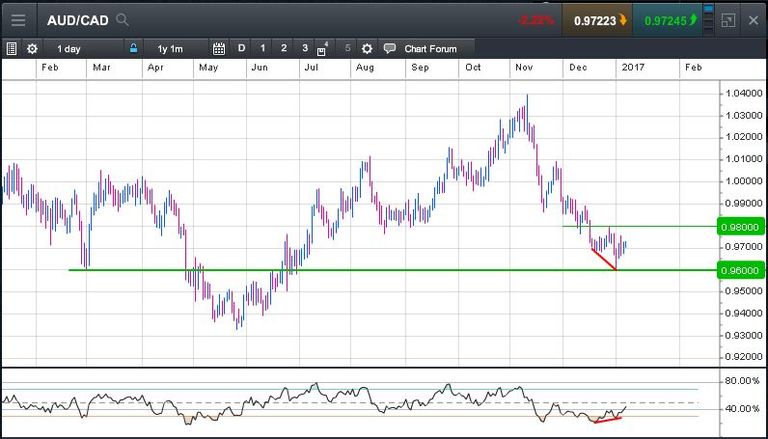Viewport: 768px width, 439px height.
Task: Open Chart Forum
Action: pos(431,49)
